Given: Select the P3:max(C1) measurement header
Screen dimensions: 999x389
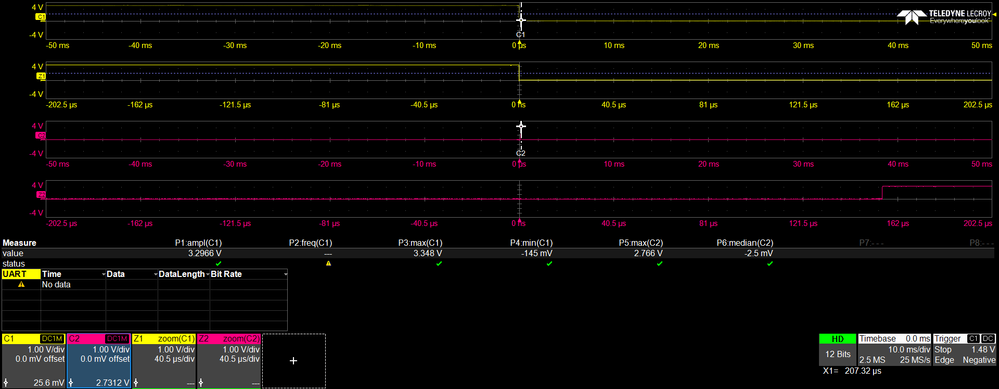Looking at the screenshot, I should tap(420, 243).
